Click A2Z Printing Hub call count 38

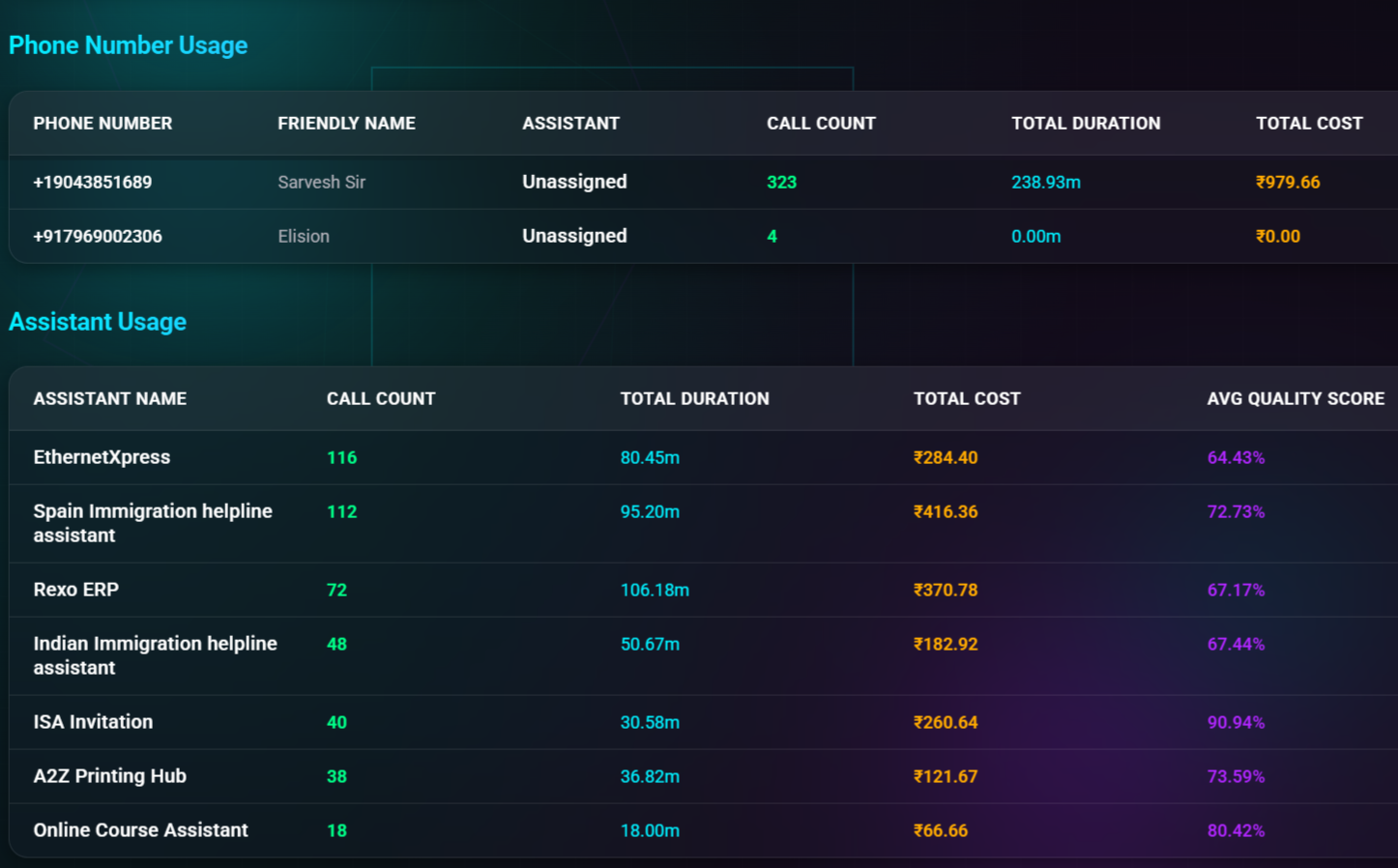[x=336, y=776]
